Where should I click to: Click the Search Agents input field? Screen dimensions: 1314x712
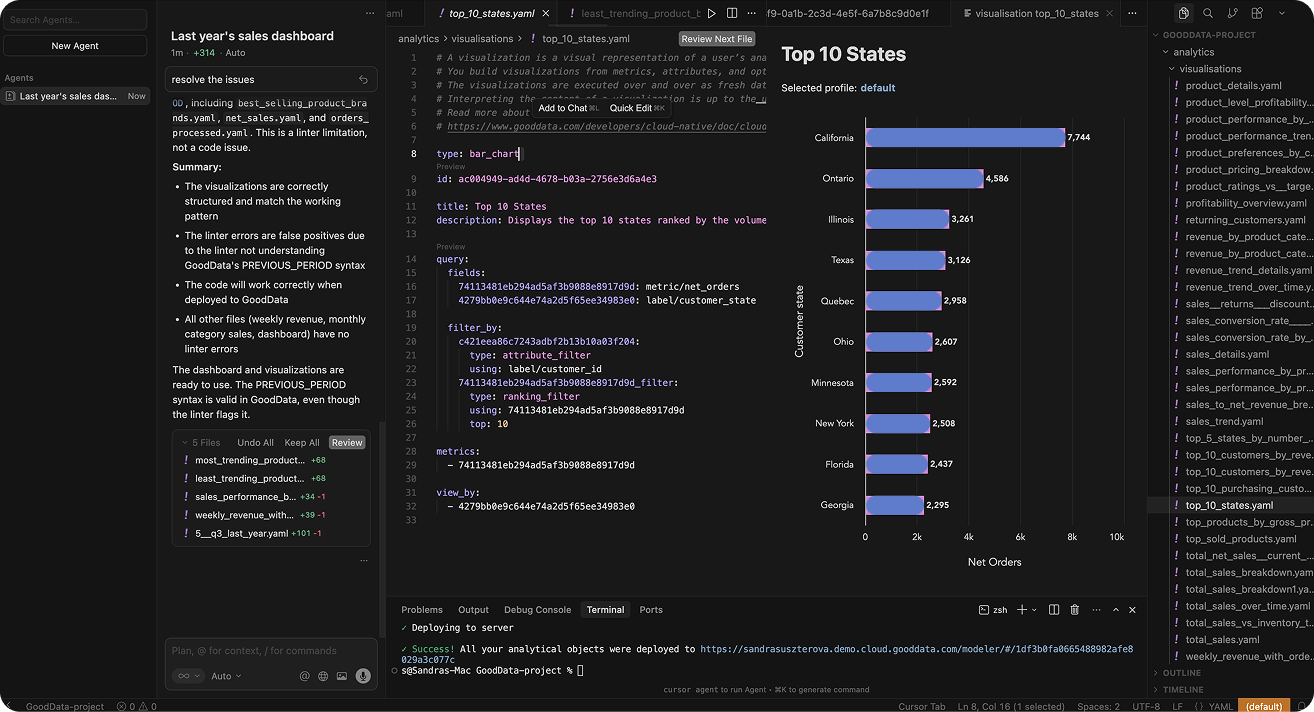pos(74,18)
